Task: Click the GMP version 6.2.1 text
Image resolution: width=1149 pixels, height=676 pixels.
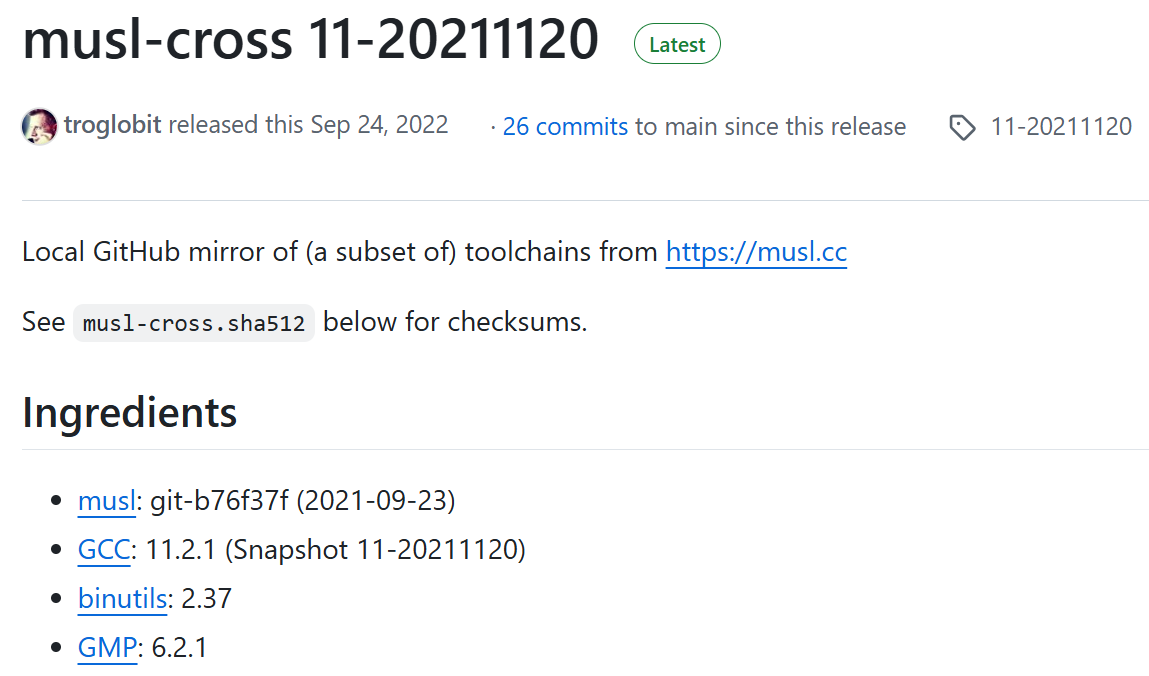Action: [180, 648]
